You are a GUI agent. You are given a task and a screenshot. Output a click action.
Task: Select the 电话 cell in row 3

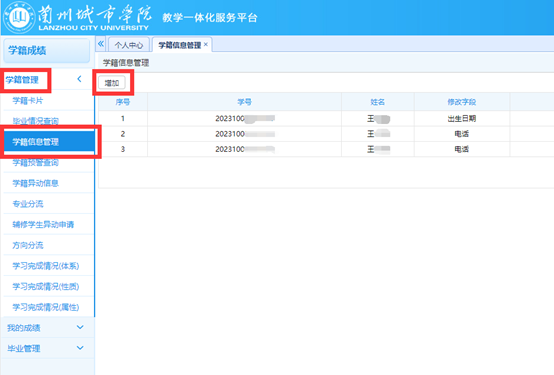click(x=462, y=149)
